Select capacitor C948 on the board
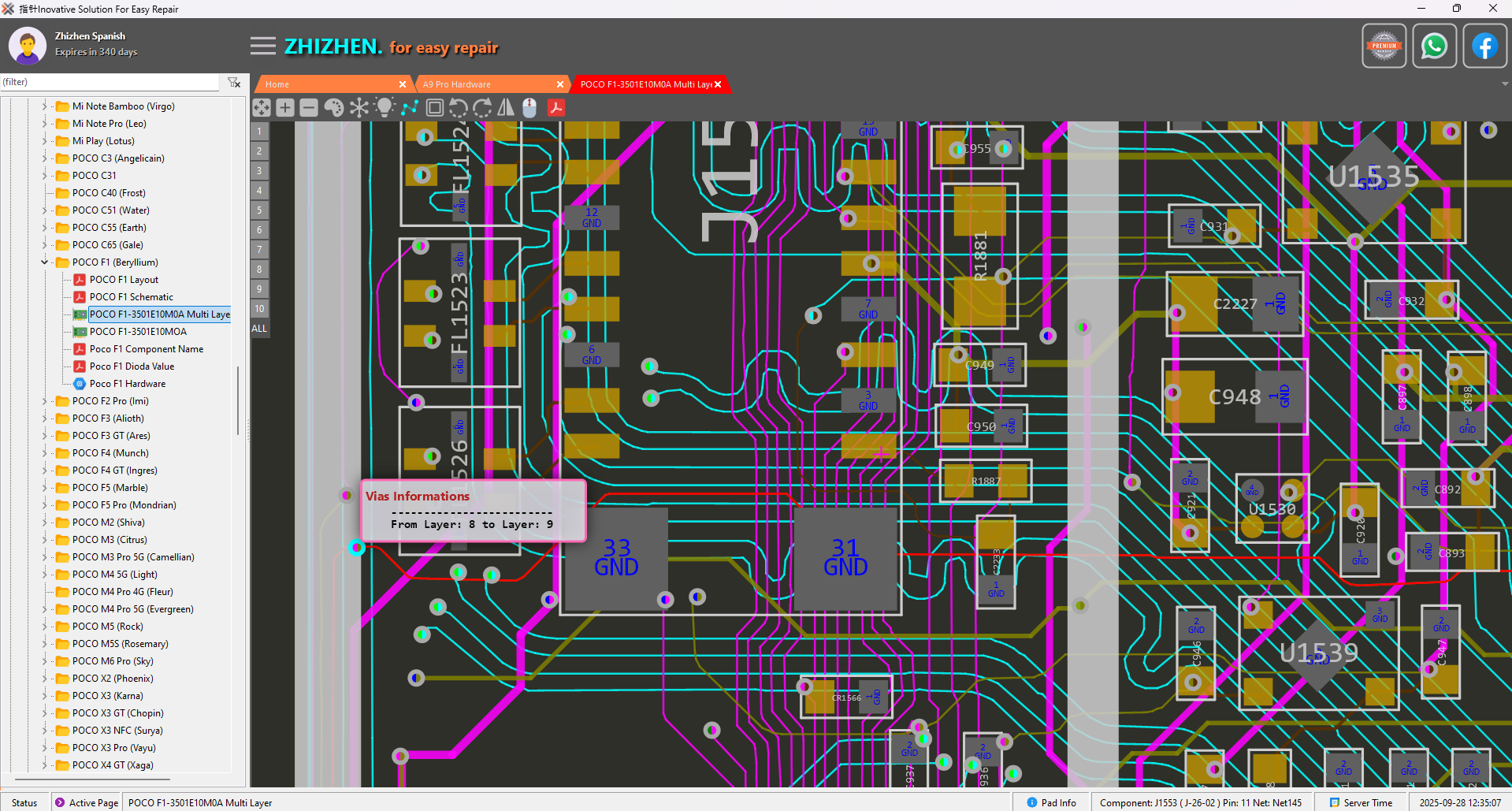Screen dimensions: 1512x811 tap(1235, 396)
